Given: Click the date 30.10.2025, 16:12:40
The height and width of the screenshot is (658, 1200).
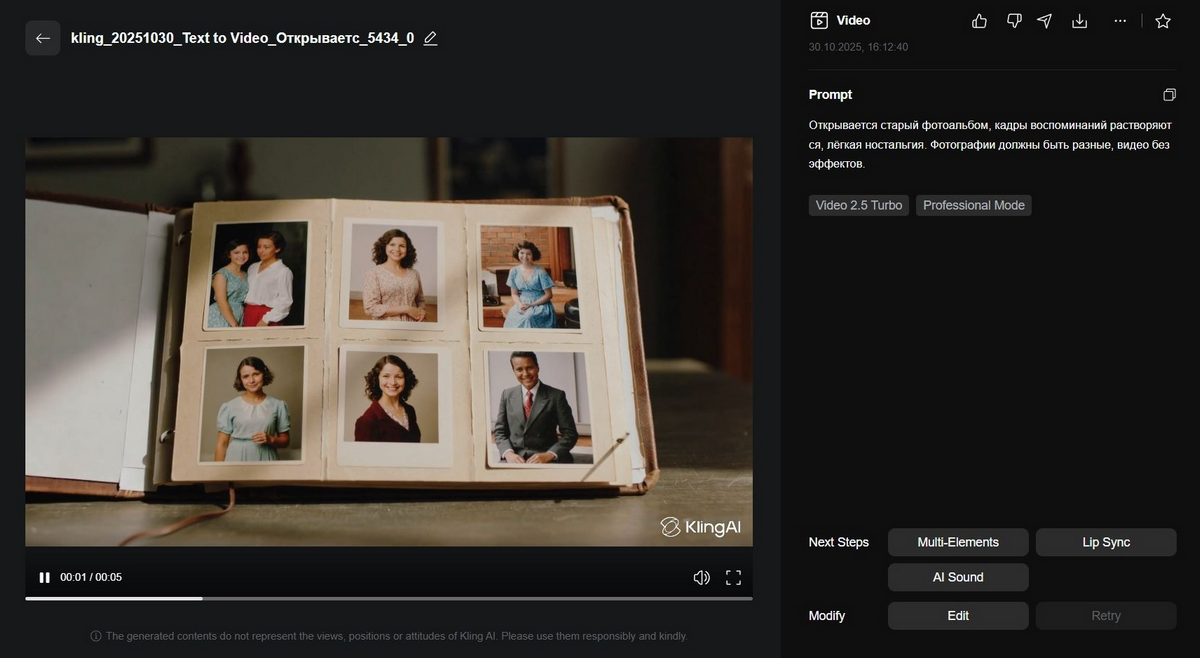Looking at the screenshot, I should pos(858,47).
